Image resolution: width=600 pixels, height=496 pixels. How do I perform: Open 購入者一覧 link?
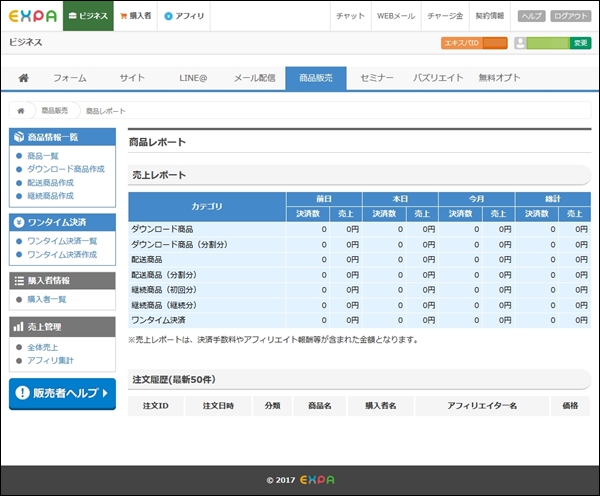pos(47,299)
